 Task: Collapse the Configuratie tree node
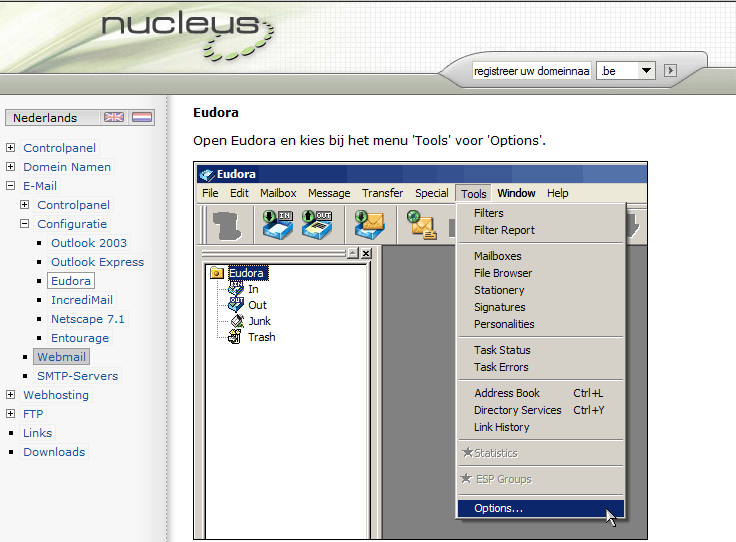pos(24,224)
